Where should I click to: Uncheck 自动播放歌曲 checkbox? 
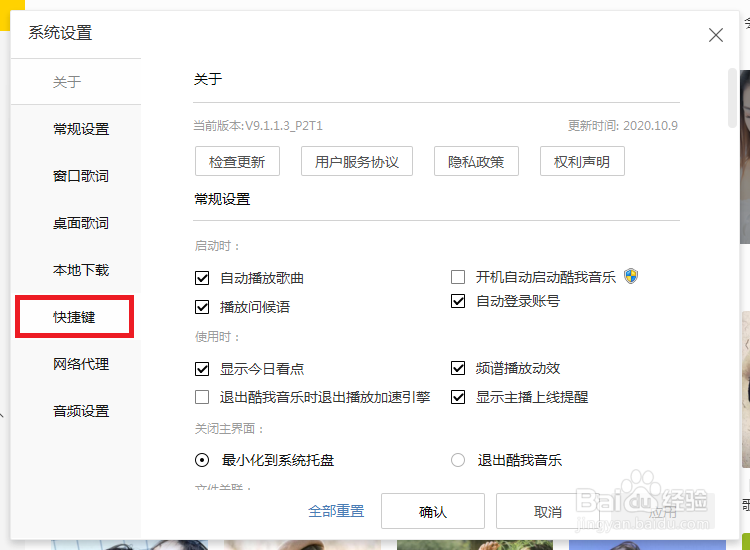[x=202, y=278]
